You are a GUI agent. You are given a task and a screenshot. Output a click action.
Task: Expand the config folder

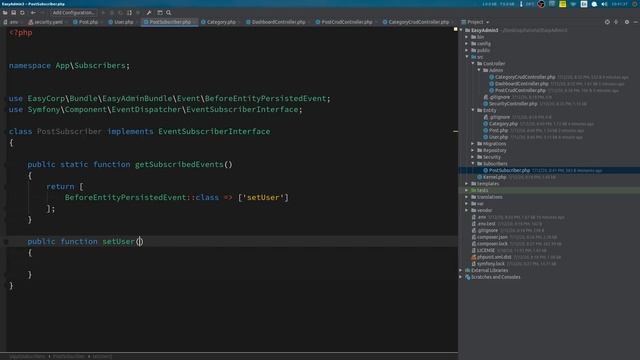coord(467,44)
